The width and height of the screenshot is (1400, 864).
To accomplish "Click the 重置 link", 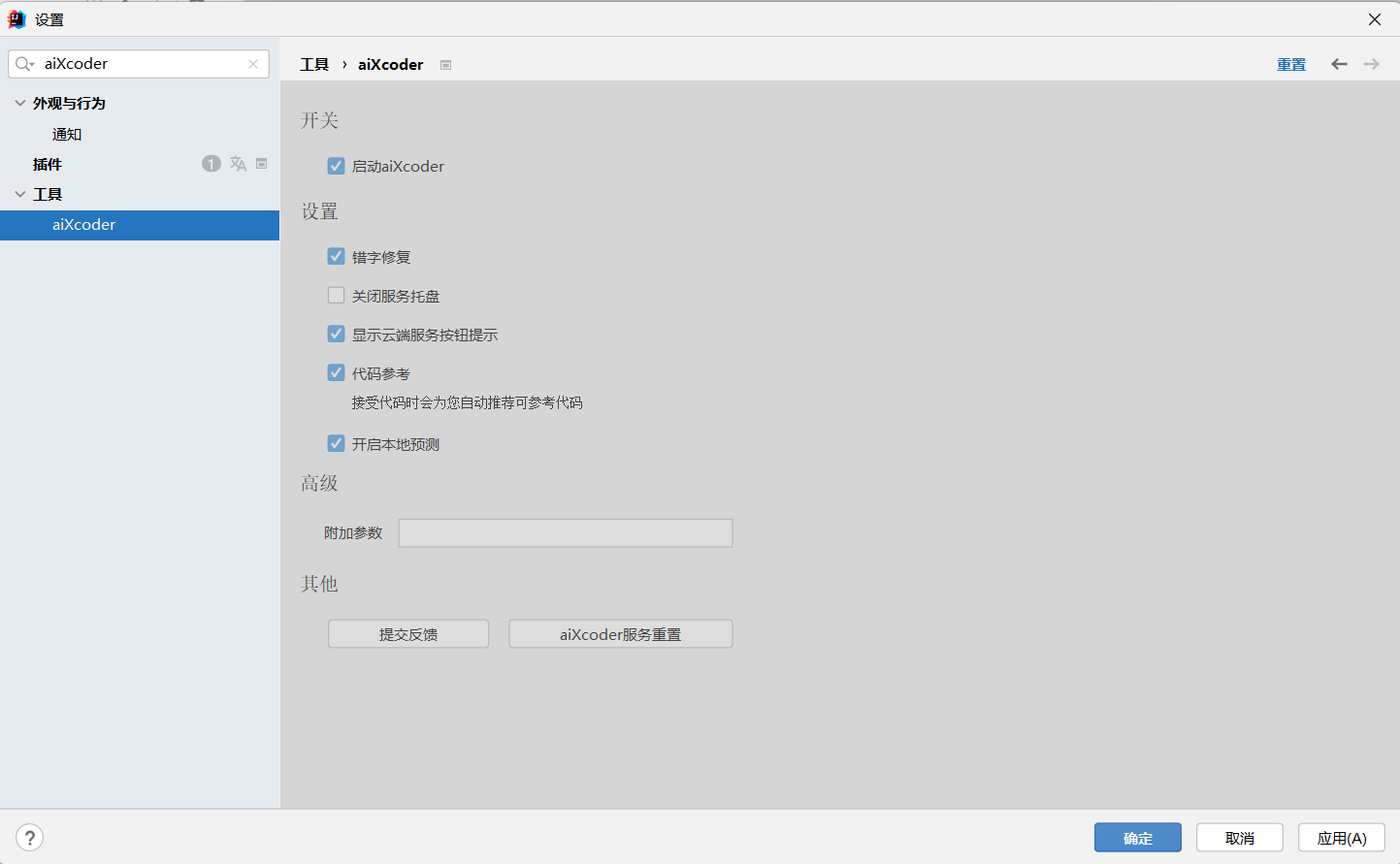I will pyautogui.click(x=1291, y=65).
